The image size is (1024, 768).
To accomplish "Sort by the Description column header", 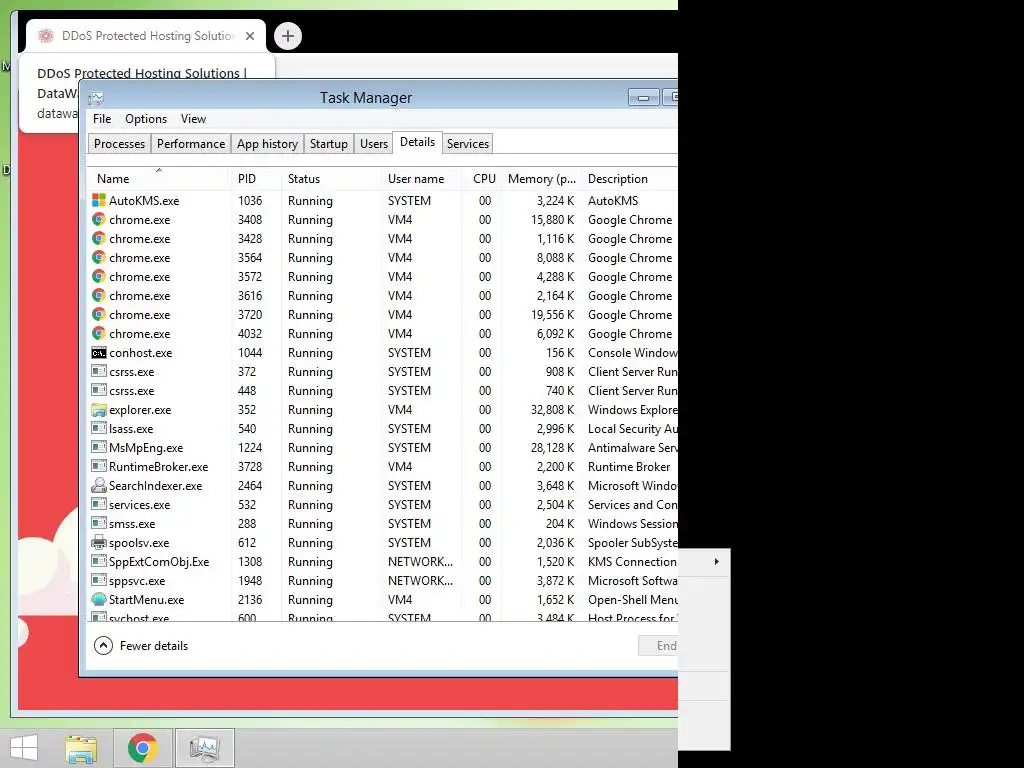I will (x=630, y=178).
